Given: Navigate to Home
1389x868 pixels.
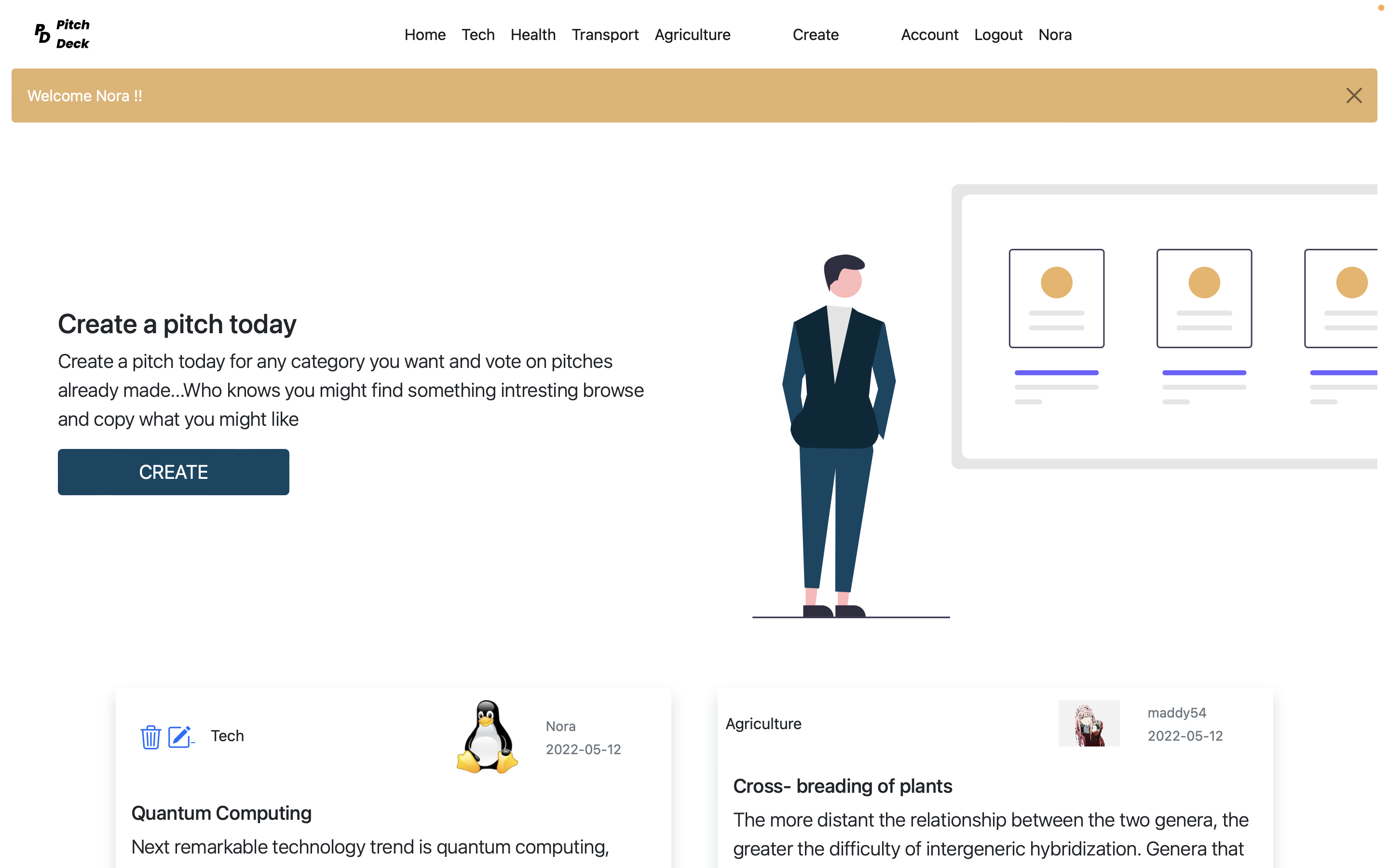Looking at the screenshot, I should (425, 34).
